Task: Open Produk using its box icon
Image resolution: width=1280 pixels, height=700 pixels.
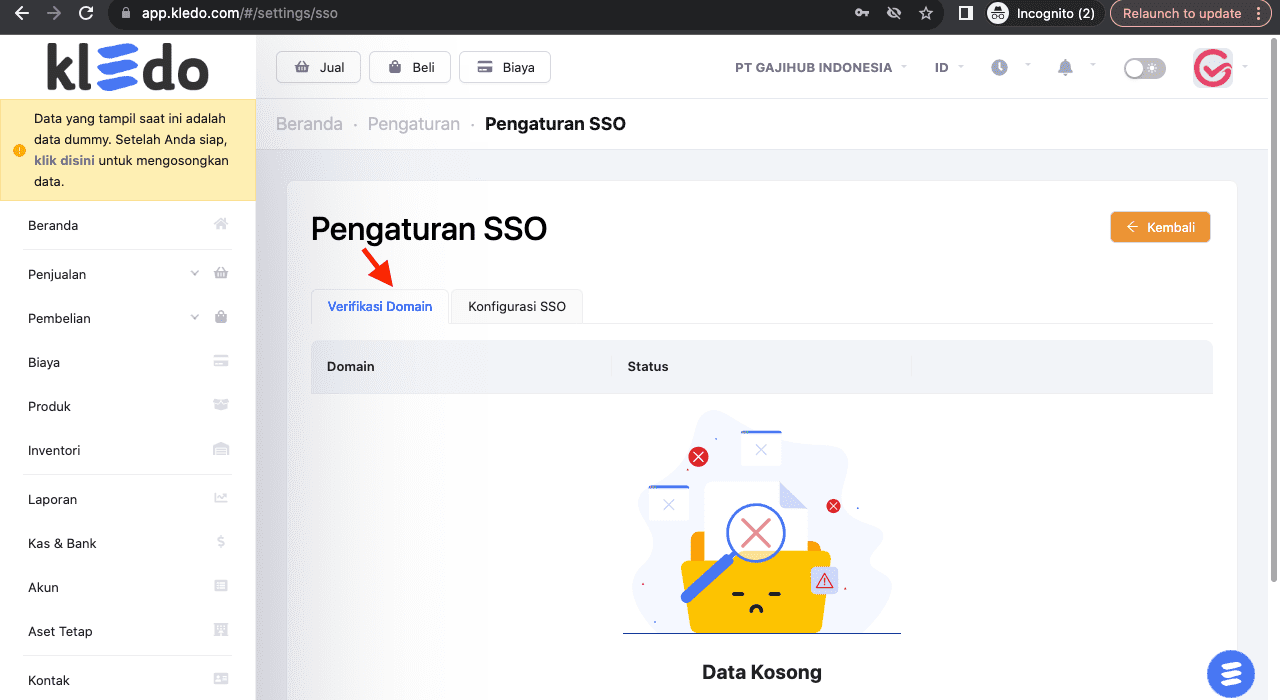Action: click(220, 405)
